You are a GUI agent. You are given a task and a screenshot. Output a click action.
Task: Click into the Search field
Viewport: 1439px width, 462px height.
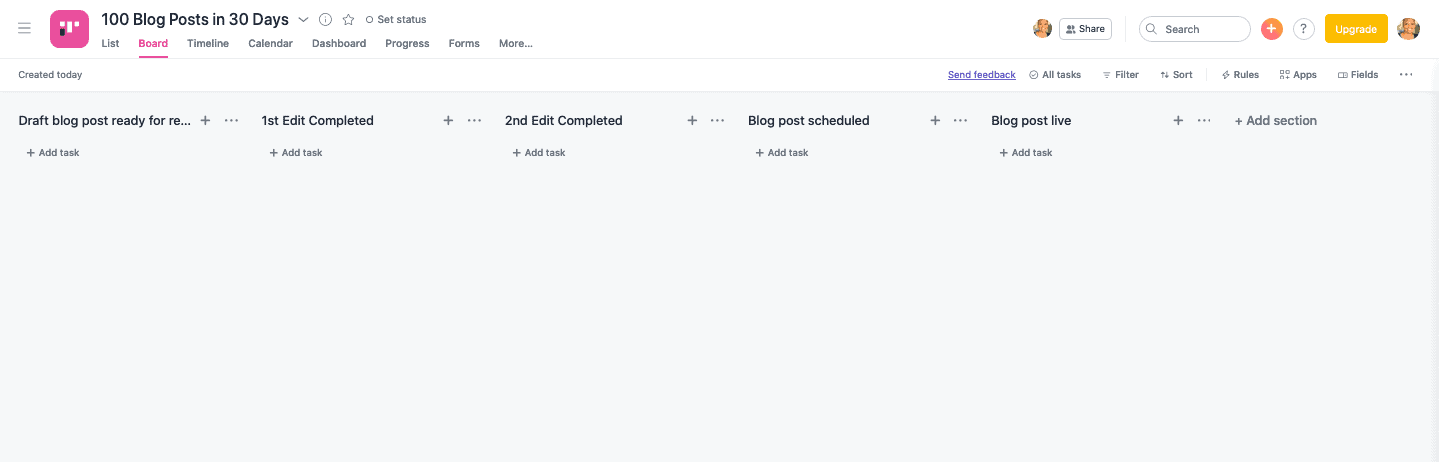point(1195,29)
